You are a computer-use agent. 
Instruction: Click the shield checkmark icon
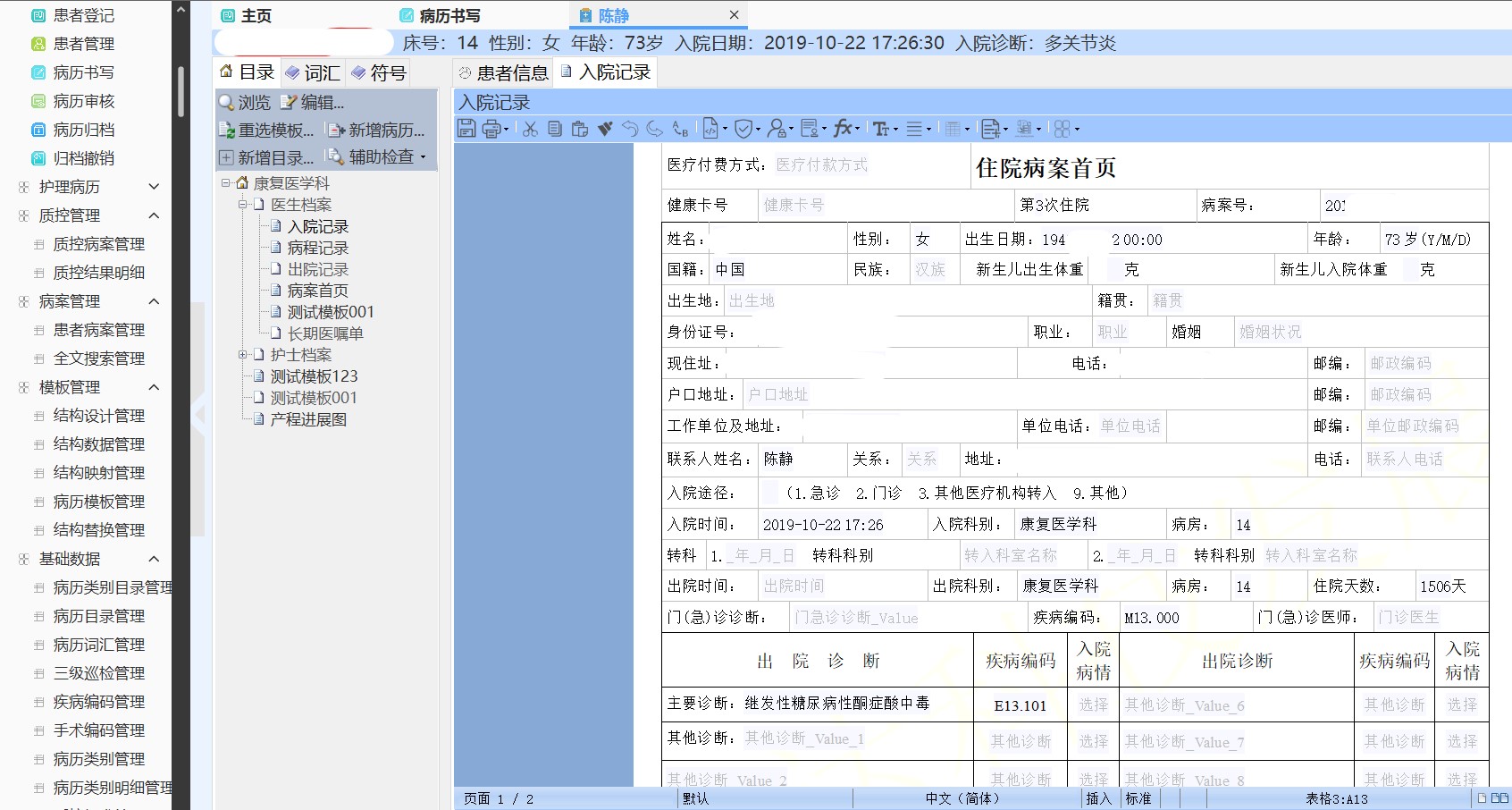coord(743,129)
